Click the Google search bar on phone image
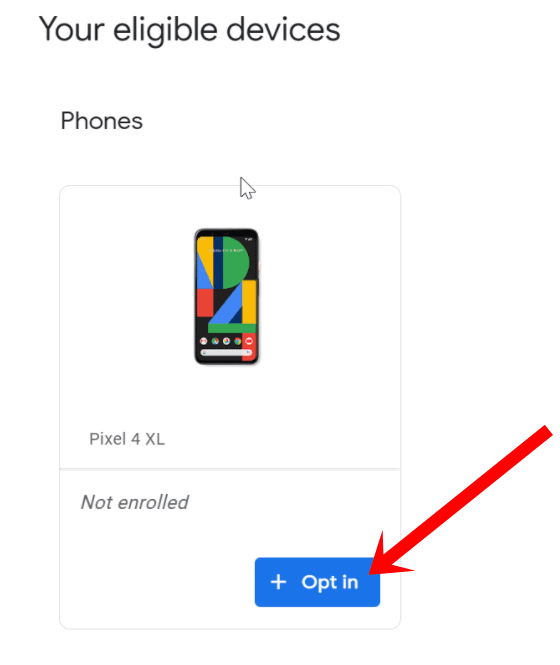 [226, 352]
